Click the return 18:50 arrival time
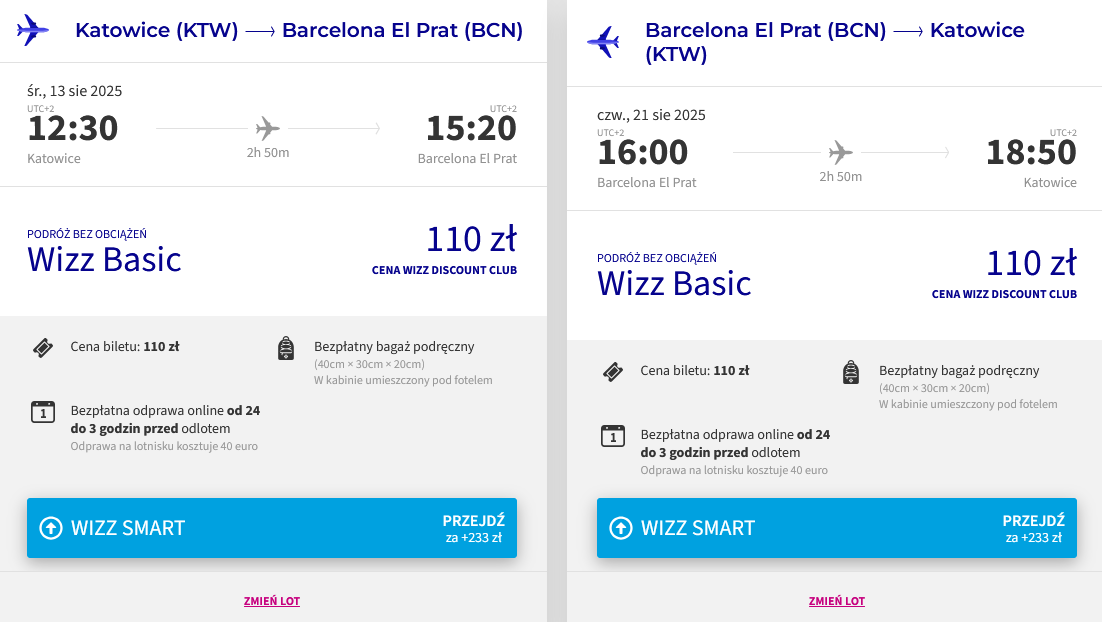Screen dimensions: 1102x622 [x=1031, y=153]
